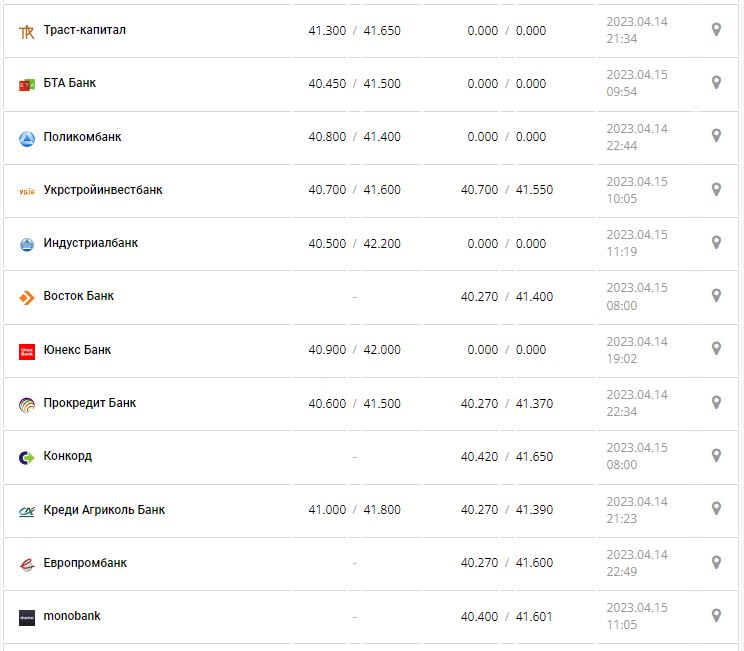Click the Конкорд map pin icon
This screenshot has height=651, width=744.
[716, 455]
